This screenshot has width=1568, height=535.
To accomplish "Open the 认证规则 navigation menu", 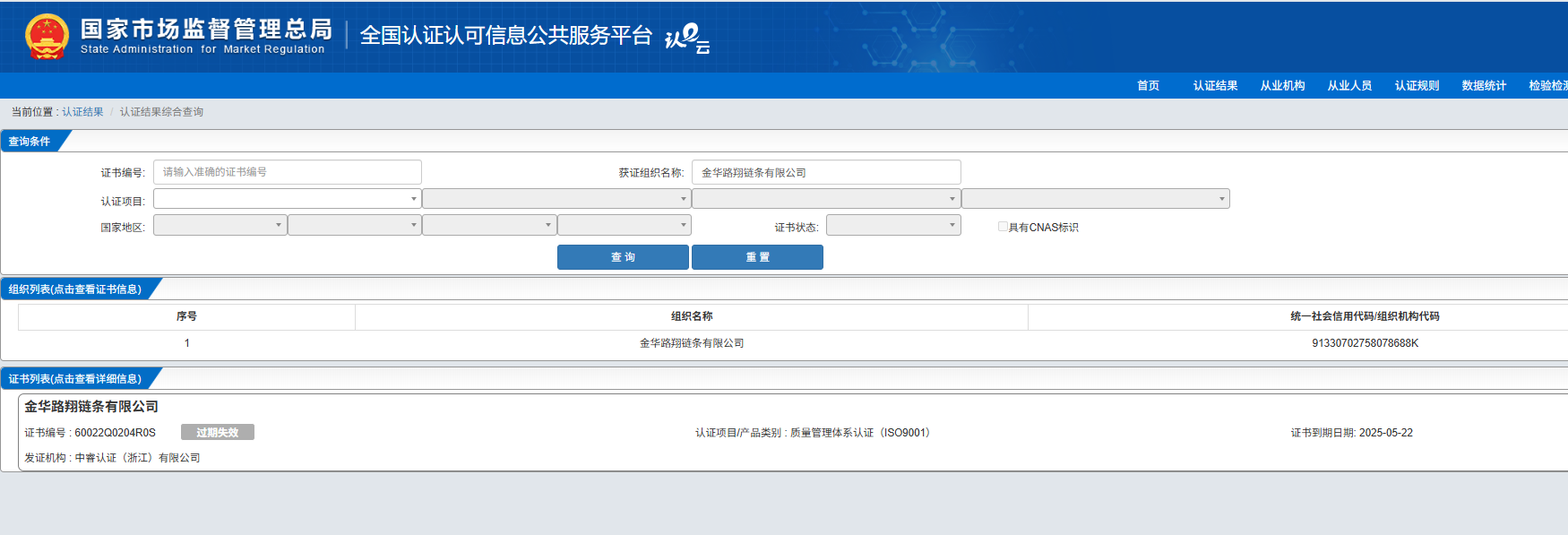I will coord(1417,86).
